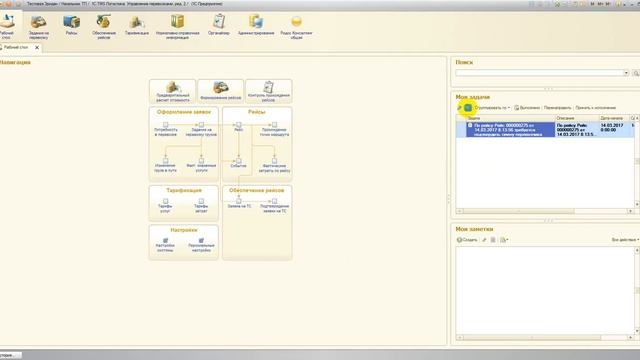The width and height of the screenshot is (640, 360).
Task: Open Факт. оказанные услуги node
Action: click(x=201, y=165)
